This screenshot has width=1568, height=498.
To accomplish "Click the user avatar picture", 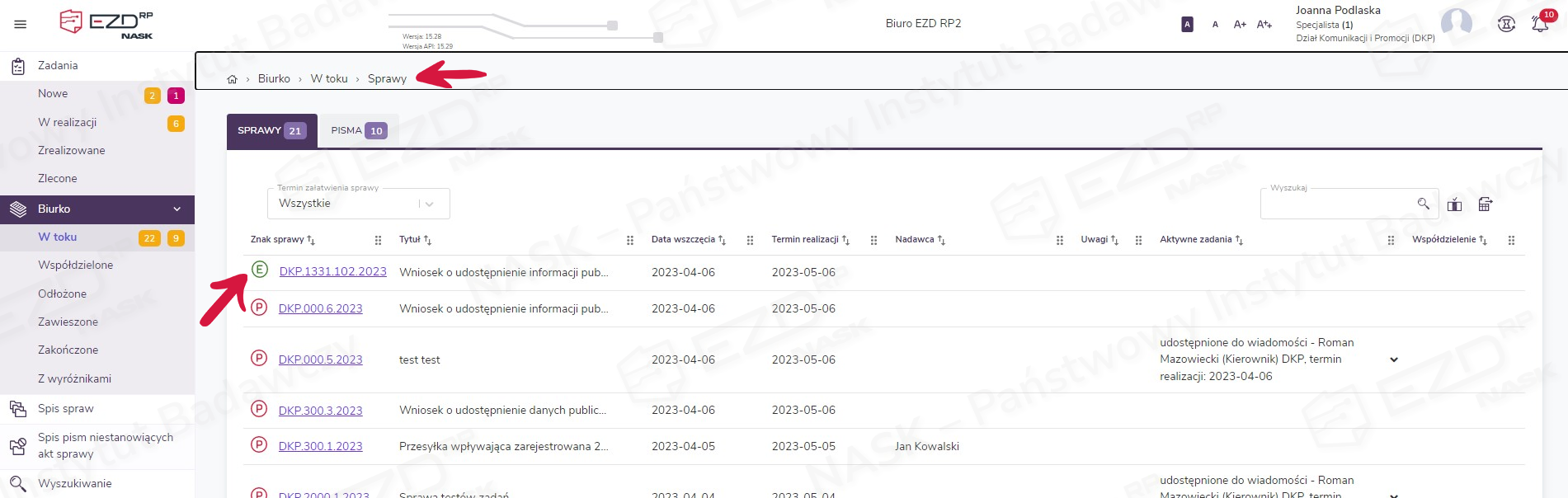I will coord(1456,22).
